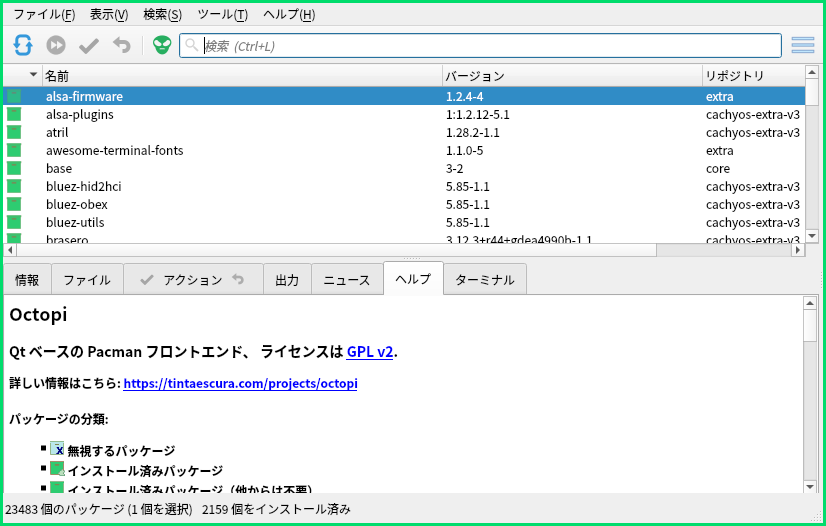Open the hamburger menu icon at right
Screen dimensions: 826x526
click(x=802, y=45)
